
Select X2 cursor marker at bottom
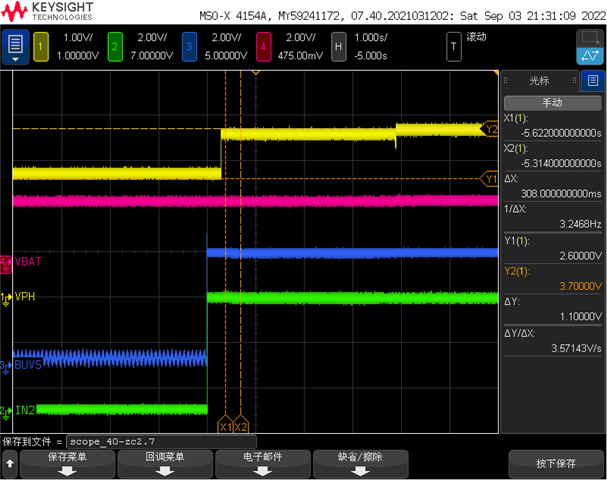coord(240,424)
